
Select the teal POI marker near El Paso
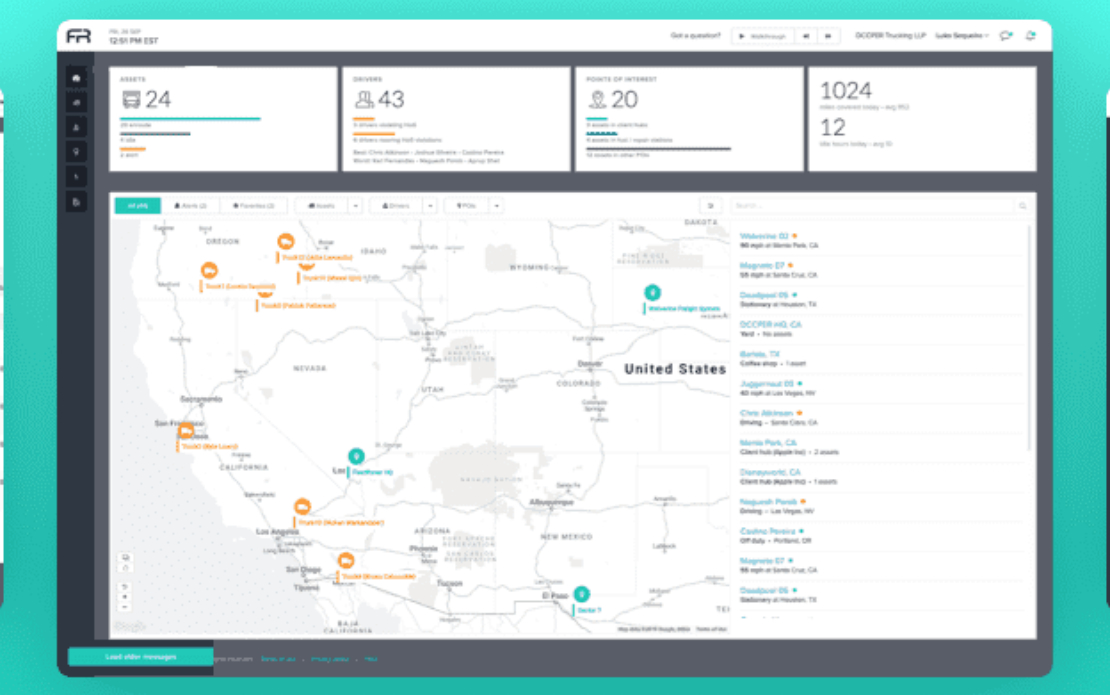[581, 594]
